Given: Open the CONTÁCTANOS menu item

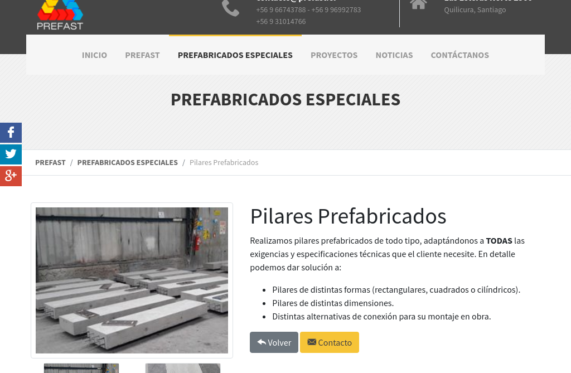Looking at the screenshot, I should [x=460, y=55].
